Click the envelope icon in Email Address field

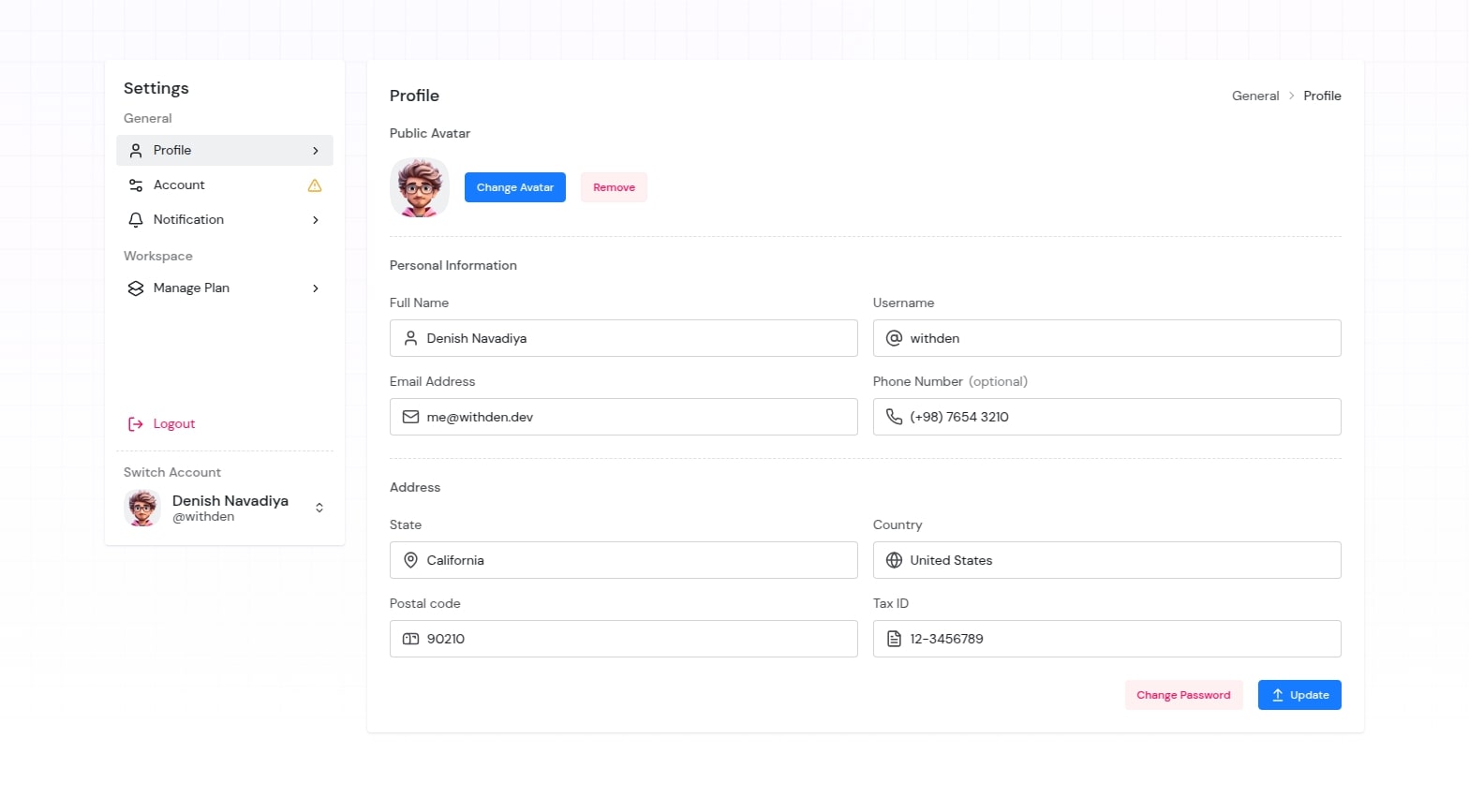pyautogui.click(x=410, y=417)
